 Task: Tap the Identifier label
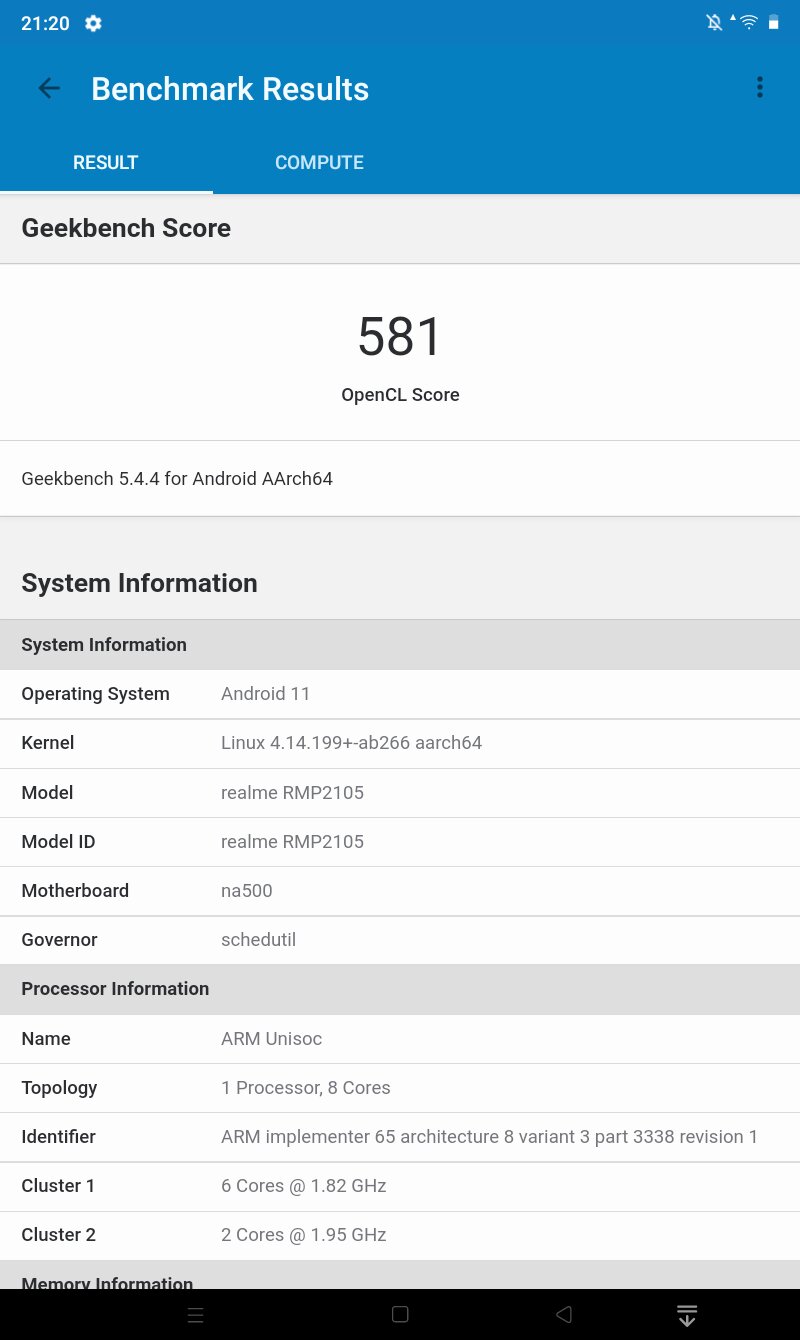tap(58, 1137)
